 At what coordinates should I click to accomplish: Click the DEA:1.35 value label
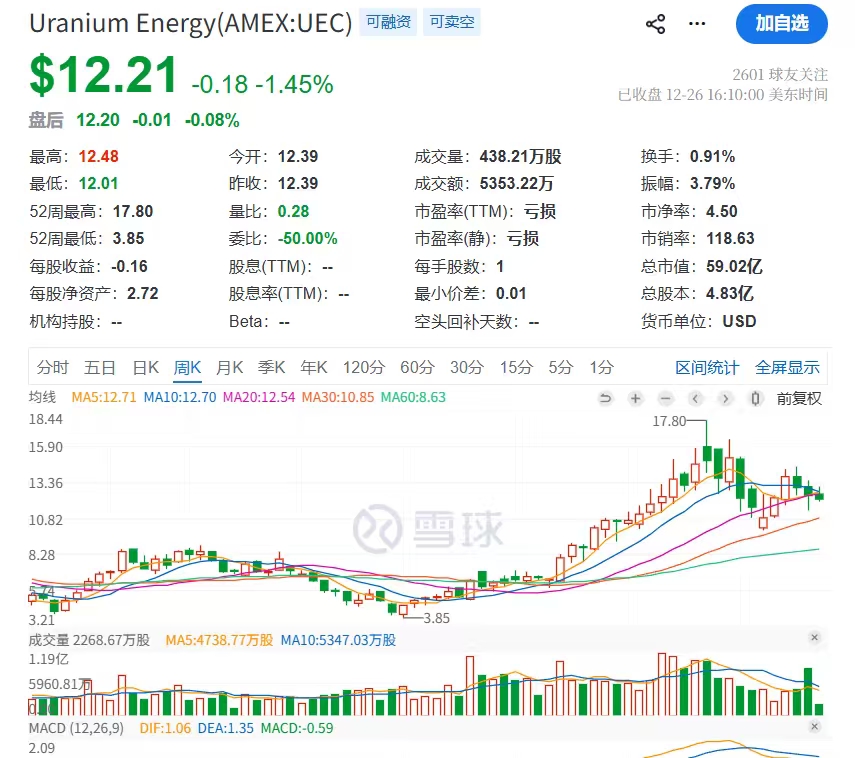pos(226,728)
